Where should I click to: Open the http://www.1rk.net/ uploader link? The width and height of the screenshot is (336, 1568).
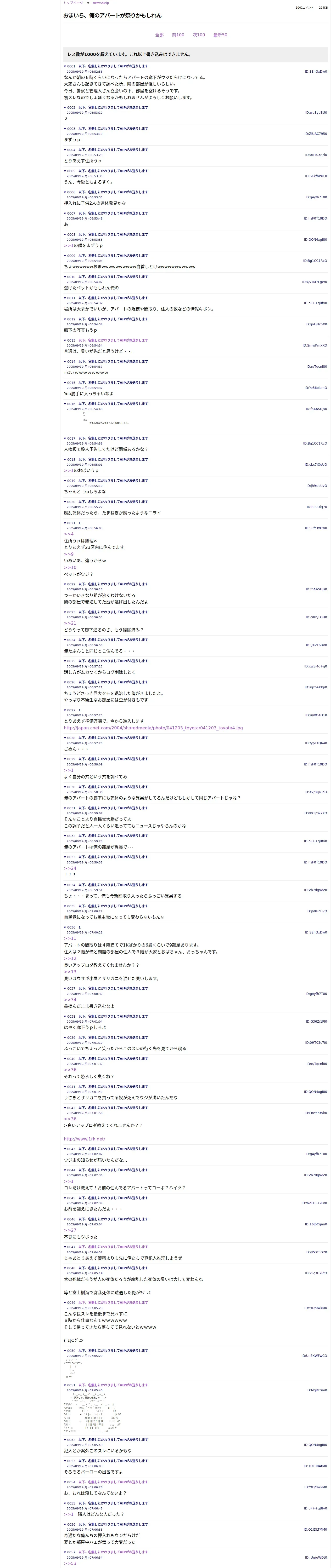84,1139
